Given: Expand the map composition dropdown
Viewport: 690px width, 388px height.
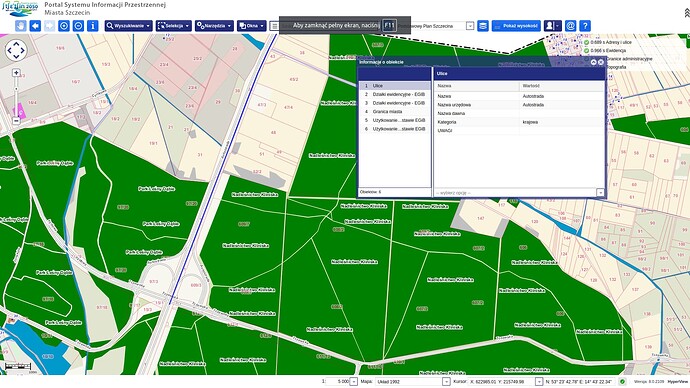Looking at the screenshot, I should pyautogui.click(x=470, y=26).
